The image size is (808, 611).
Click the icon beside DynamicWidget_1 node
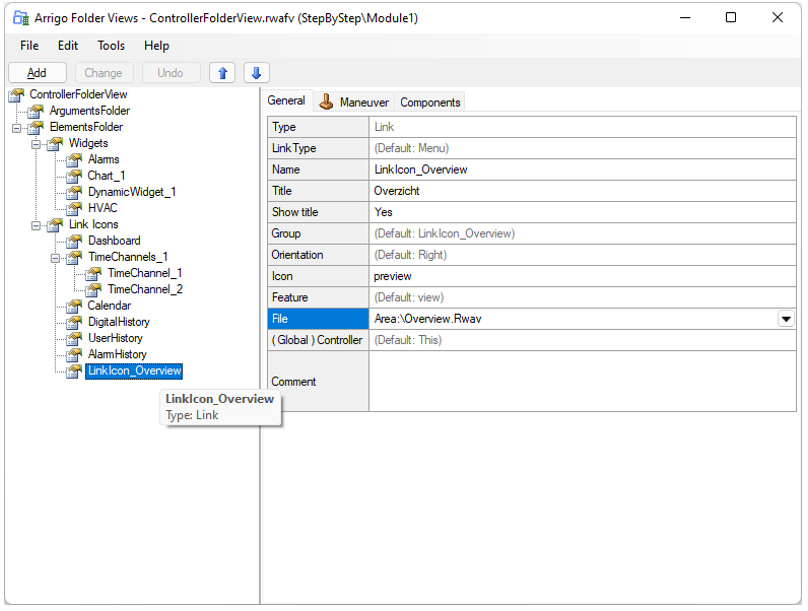(x=74, y=192)
